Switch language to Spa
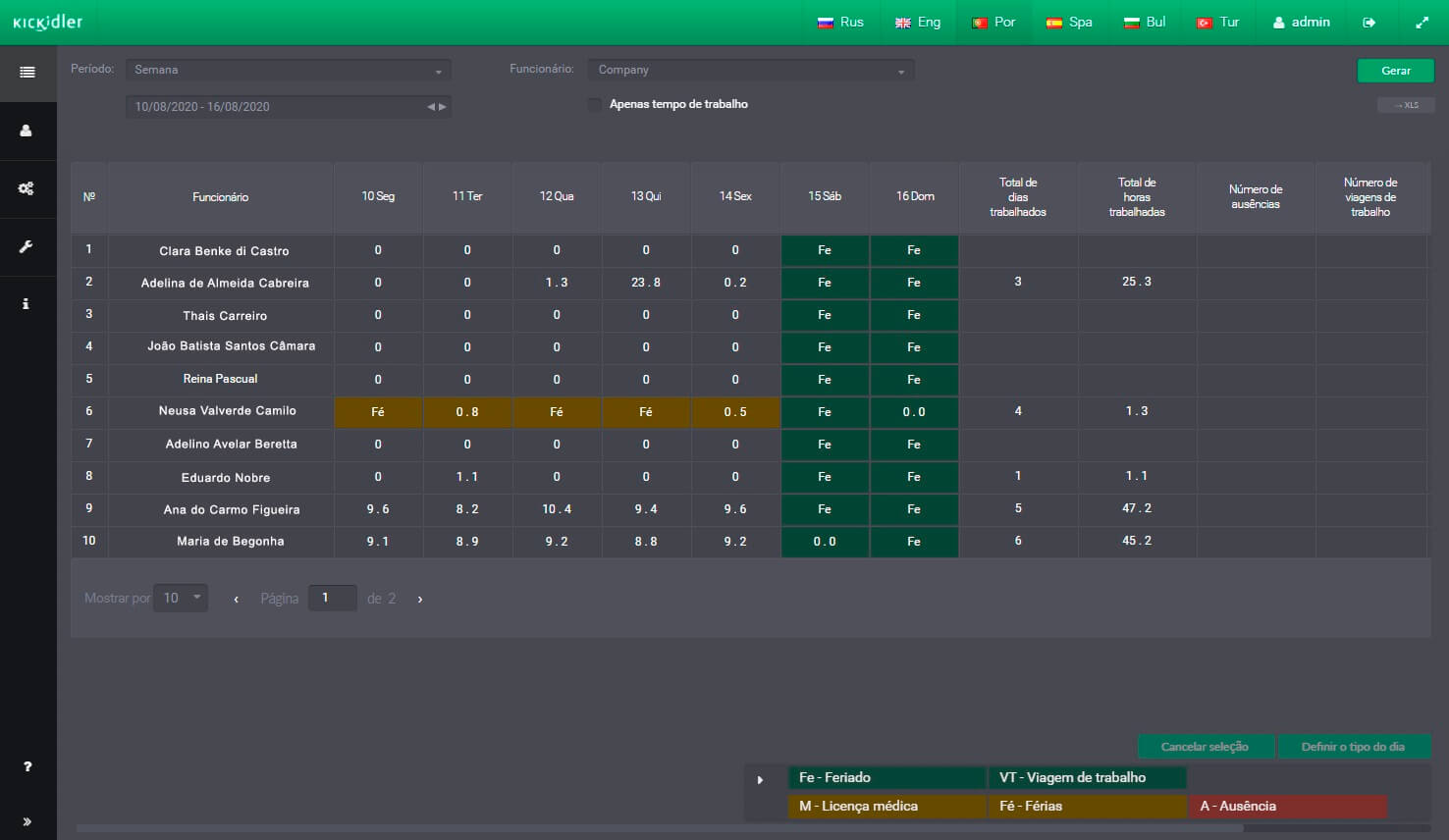The width and height of the screenshot is (1449, 840). click(x=1069, y=23)
